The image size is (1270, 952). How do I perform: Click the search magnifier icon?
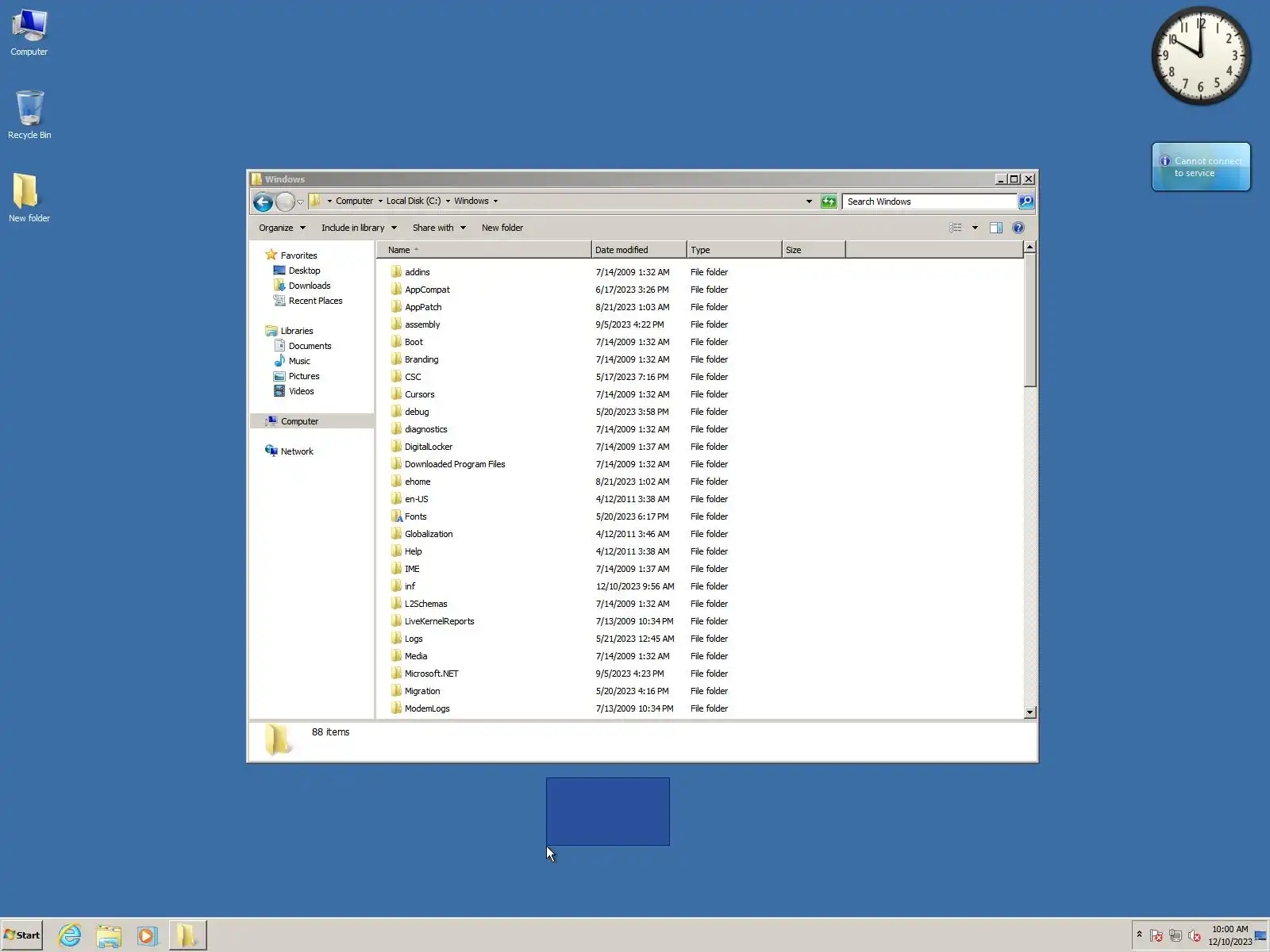point(1026,202)
